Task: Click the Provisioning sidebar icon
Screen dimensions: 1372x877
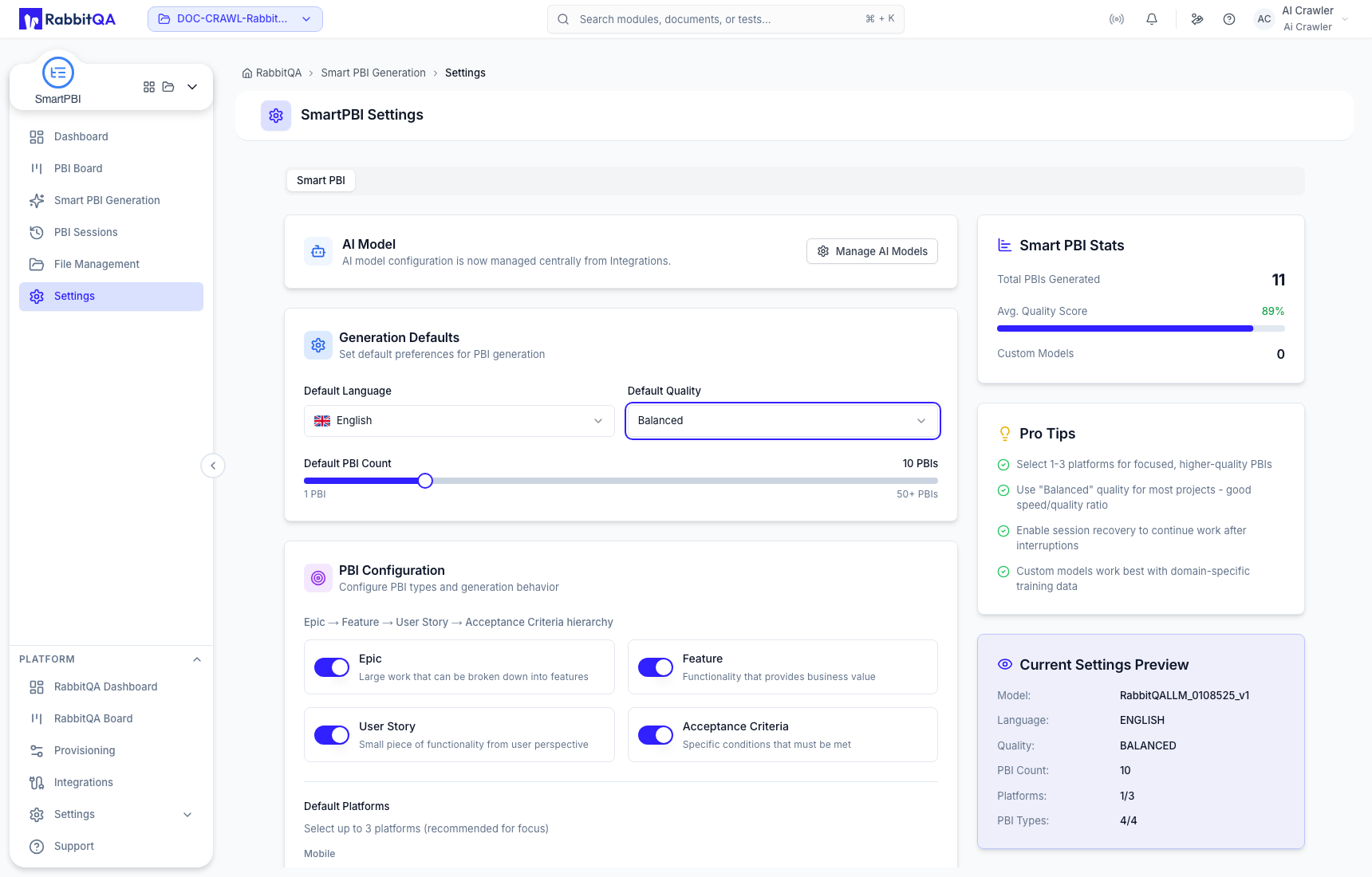Action: 37,751
